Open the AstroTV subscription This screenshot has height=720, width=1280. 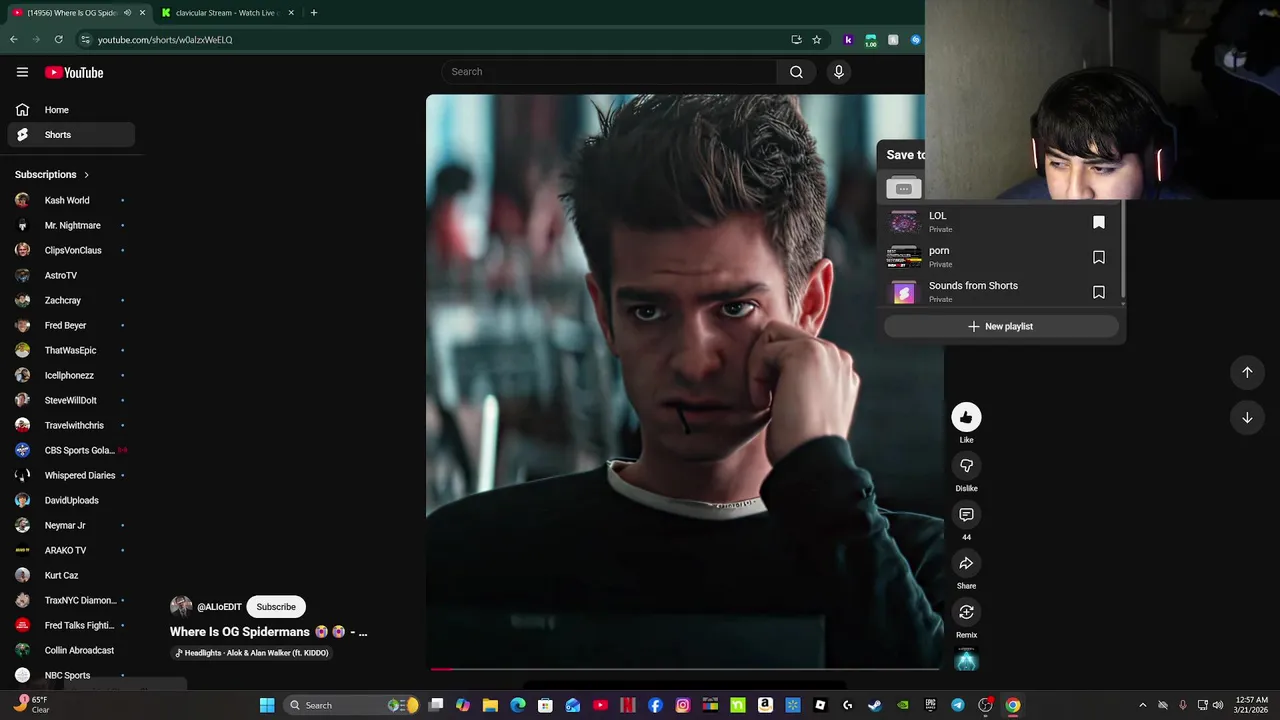coord(70,275)
